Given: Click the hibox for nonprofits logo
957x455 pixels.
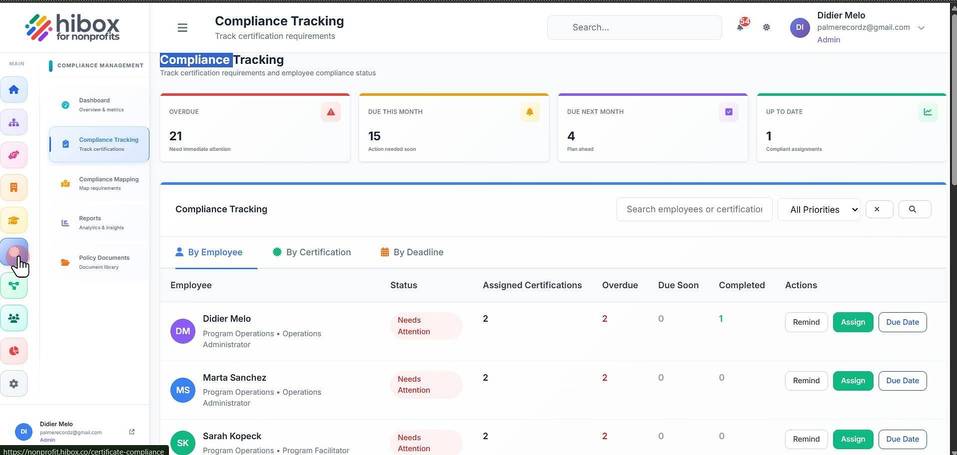Looking at the screenshot, I should (73, 27).
